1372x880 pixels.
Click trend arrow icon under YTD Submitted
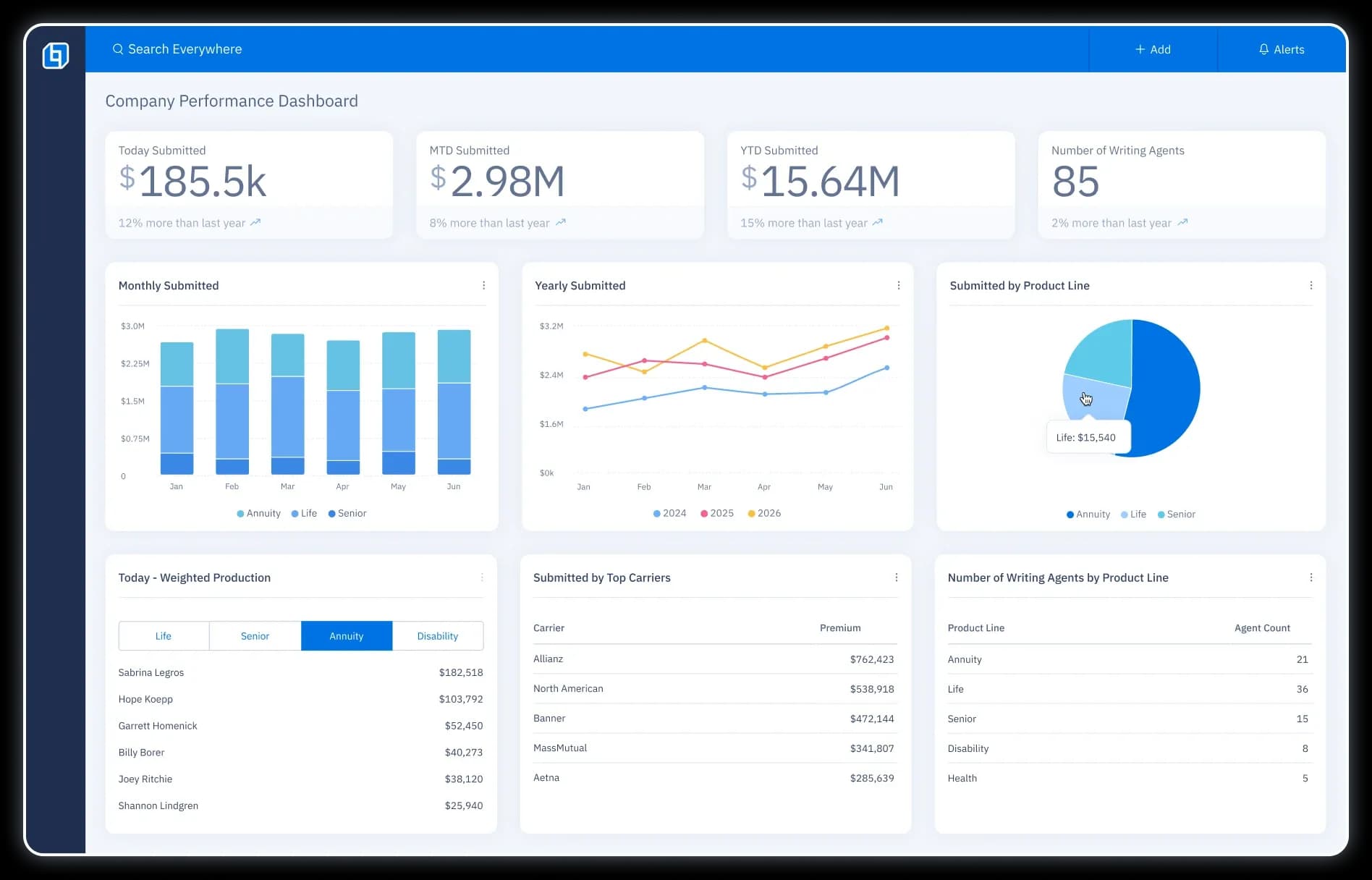point(878,223)
